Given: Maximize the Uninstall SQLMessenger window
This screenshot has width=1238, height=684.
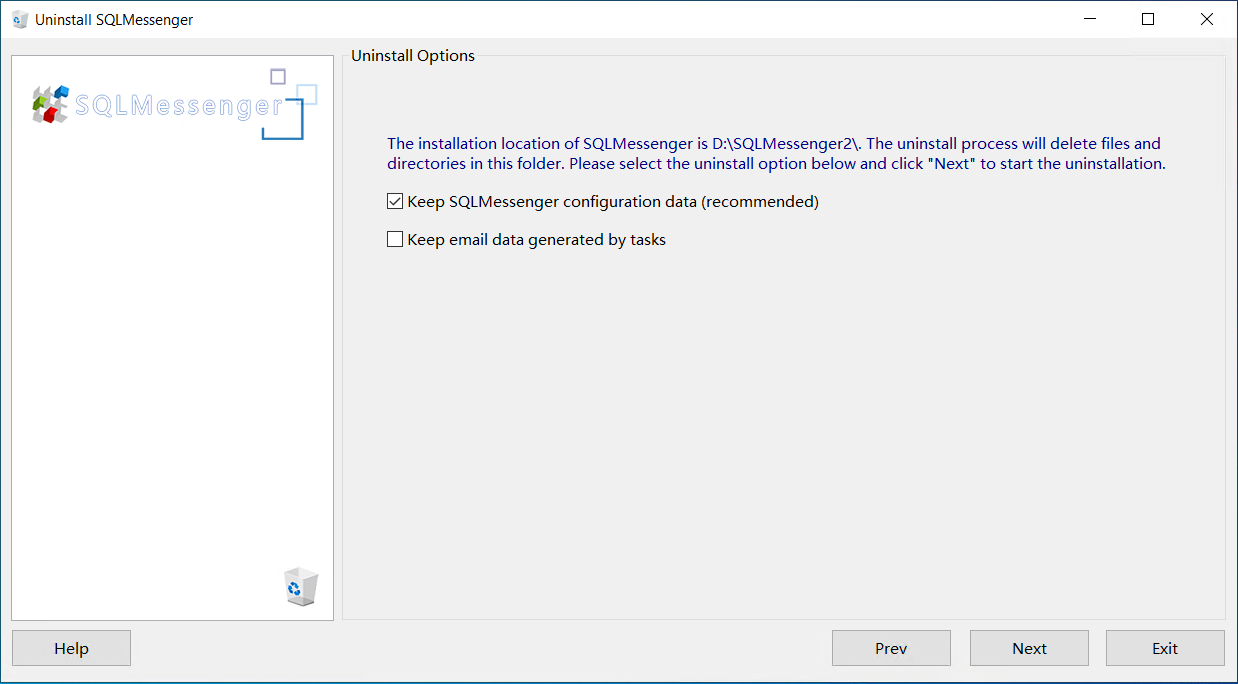Looking at the screenshot, I should pyautogui.click(x=1148, y=19).
